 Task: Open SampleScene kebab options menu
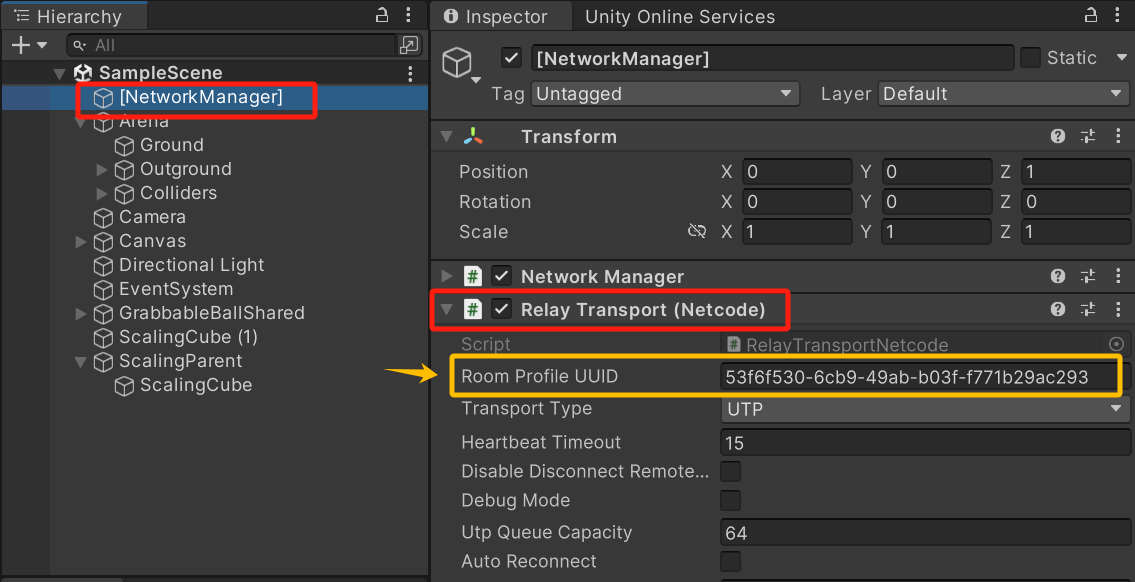pos(410,73)
